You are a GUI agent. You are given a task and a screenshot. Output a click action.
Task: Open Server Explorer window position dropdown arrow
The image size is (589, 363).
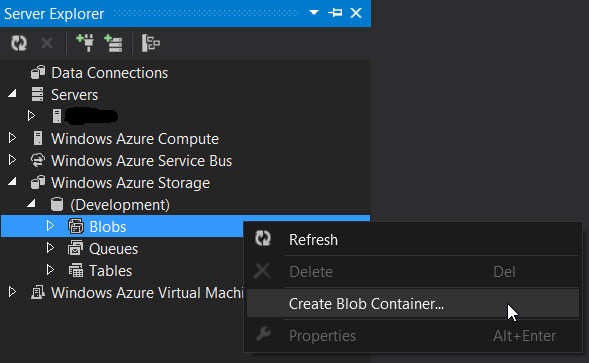point(314,13)
